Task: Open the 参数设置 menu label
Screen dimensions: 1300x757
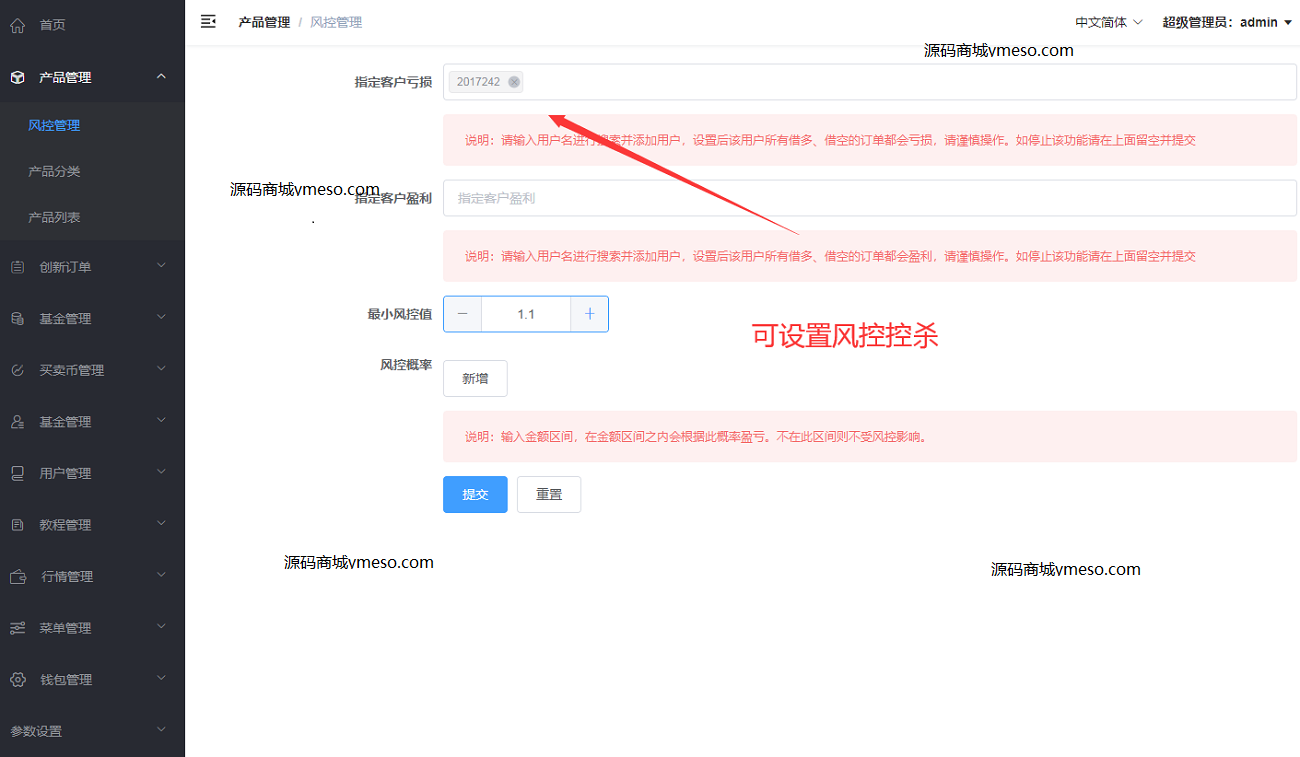Action: click(x=36, y=731)
